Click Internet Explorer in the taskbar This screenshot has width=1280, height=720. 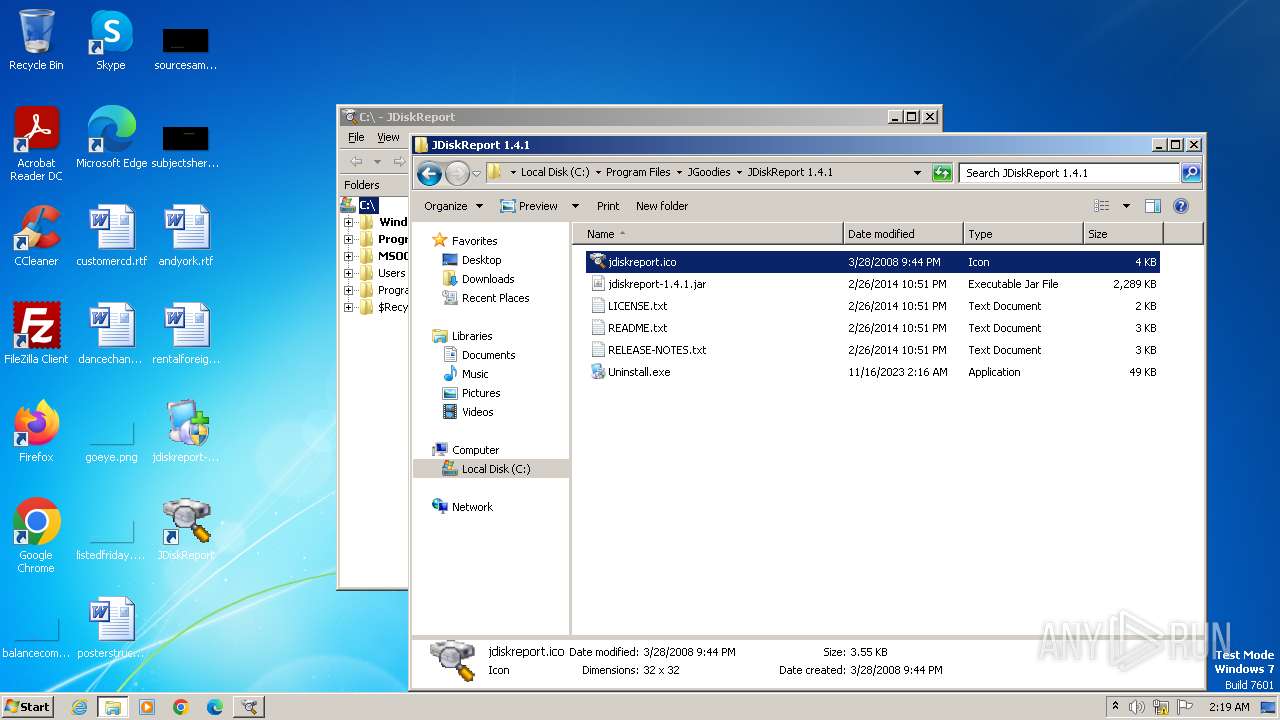pos(79,707)
